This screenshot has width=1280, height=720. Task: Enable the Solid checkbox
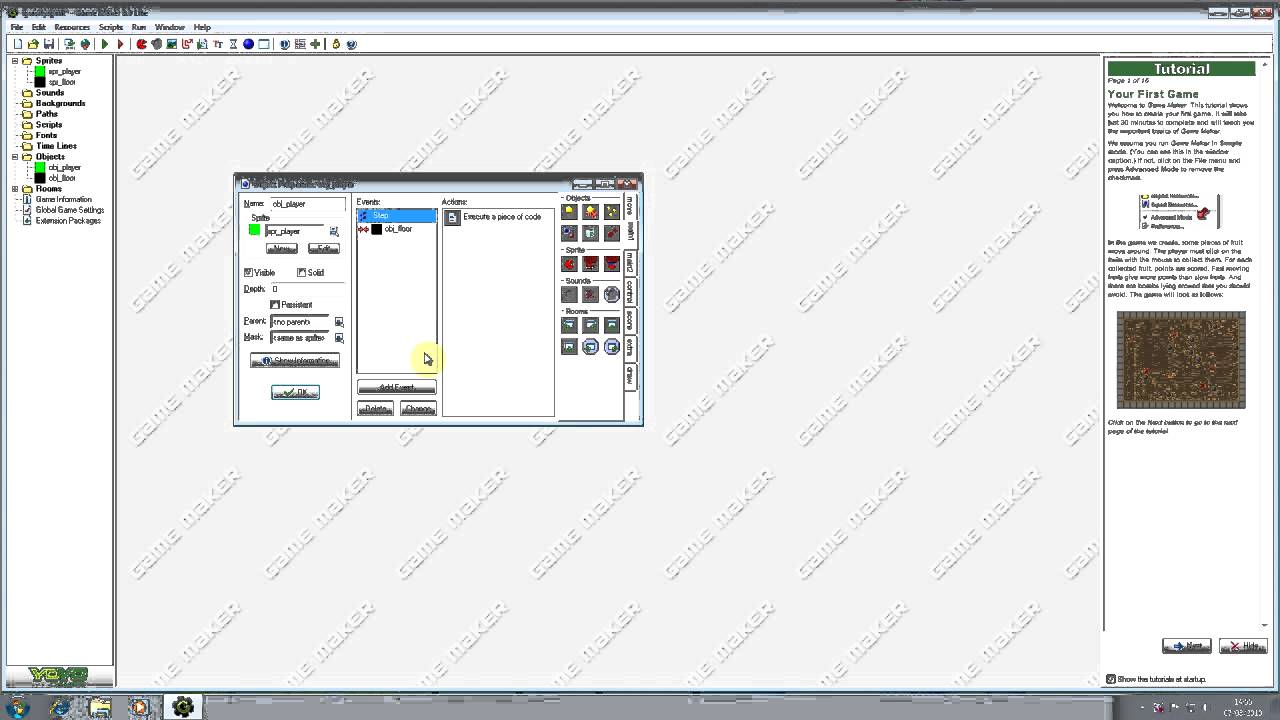click(301, 272)
